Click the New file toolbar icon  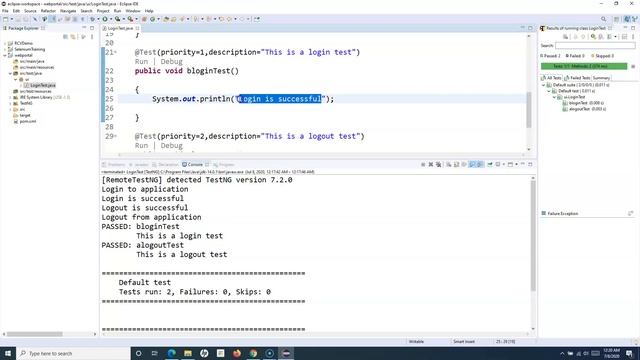coord(6,19)
